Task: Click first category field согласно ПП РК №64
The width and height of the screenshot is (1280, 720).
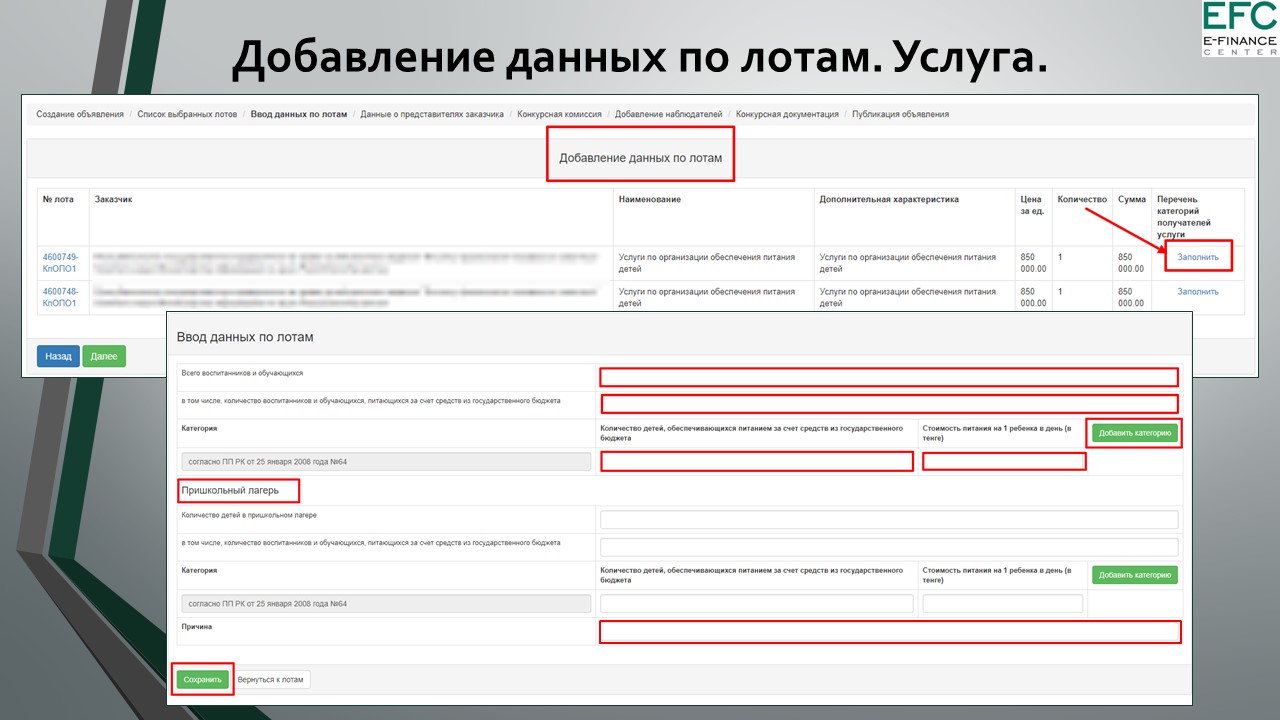Action: 386,462
